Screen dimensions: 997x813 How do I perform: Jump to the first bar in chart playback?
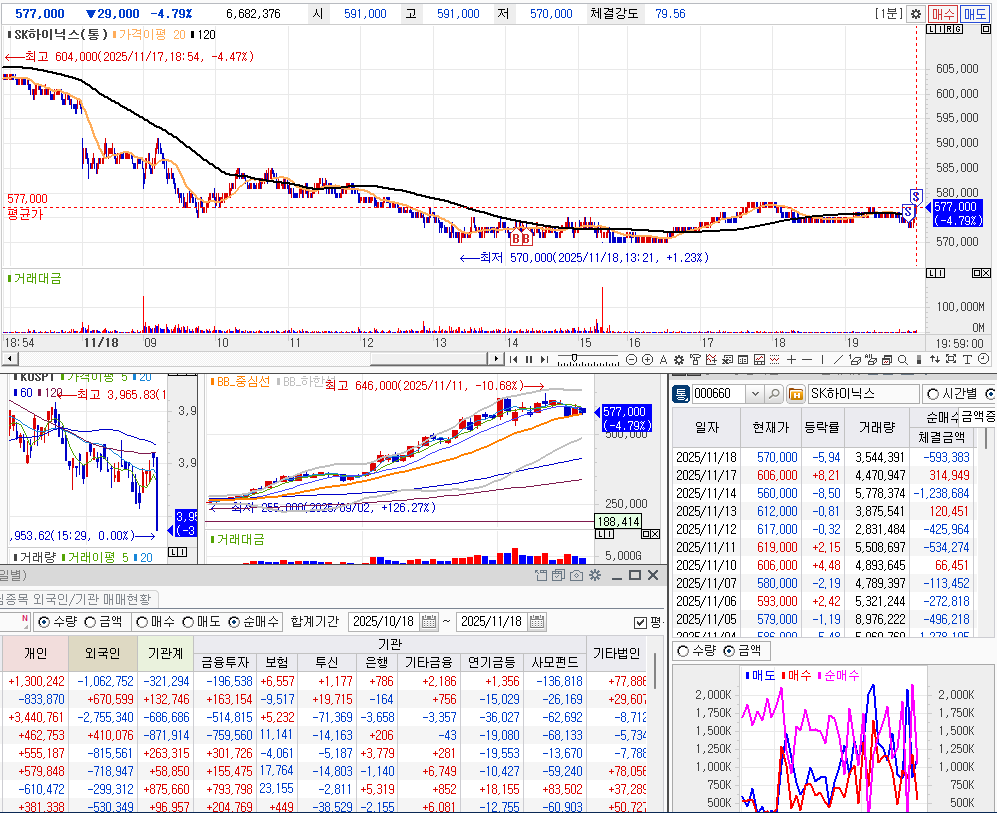514,359
